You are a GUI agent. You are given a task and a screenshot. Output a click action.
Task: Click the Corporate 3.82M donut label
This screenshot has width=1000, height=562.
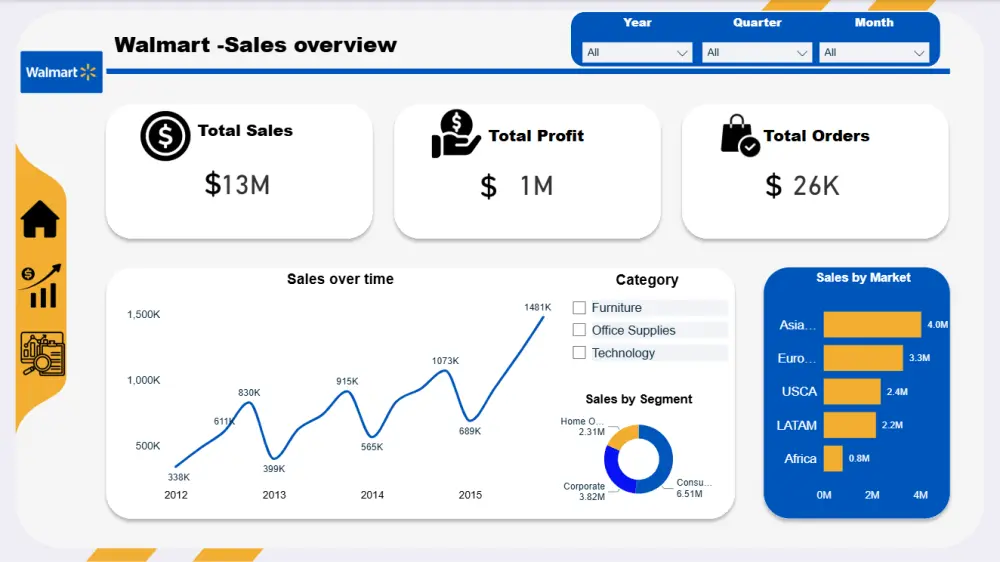click(584, 491)
